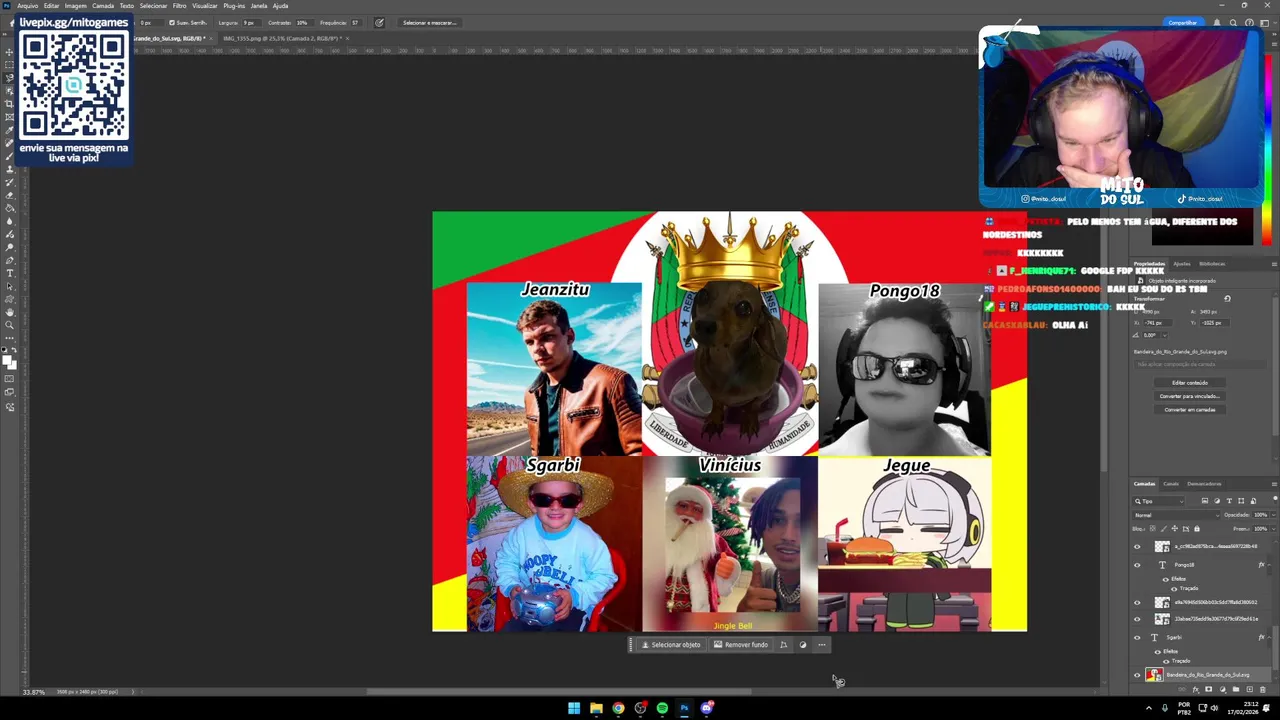Toggle Efeitos visibility under Pongo18
This screenshot has width=1280, height=720.
pos(1166,579)
